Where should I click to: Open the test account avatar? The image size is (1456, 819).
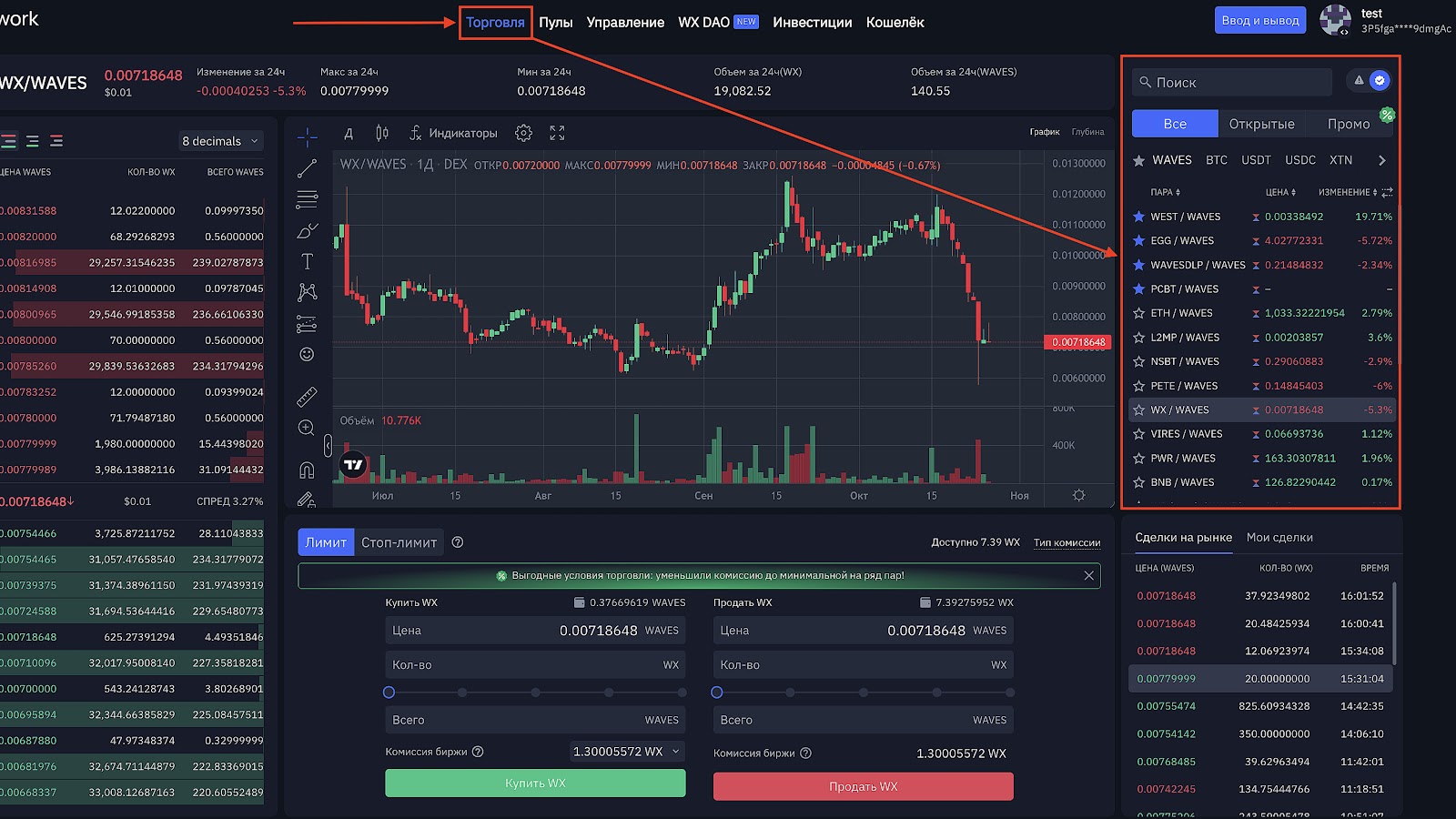point(1335,20)
